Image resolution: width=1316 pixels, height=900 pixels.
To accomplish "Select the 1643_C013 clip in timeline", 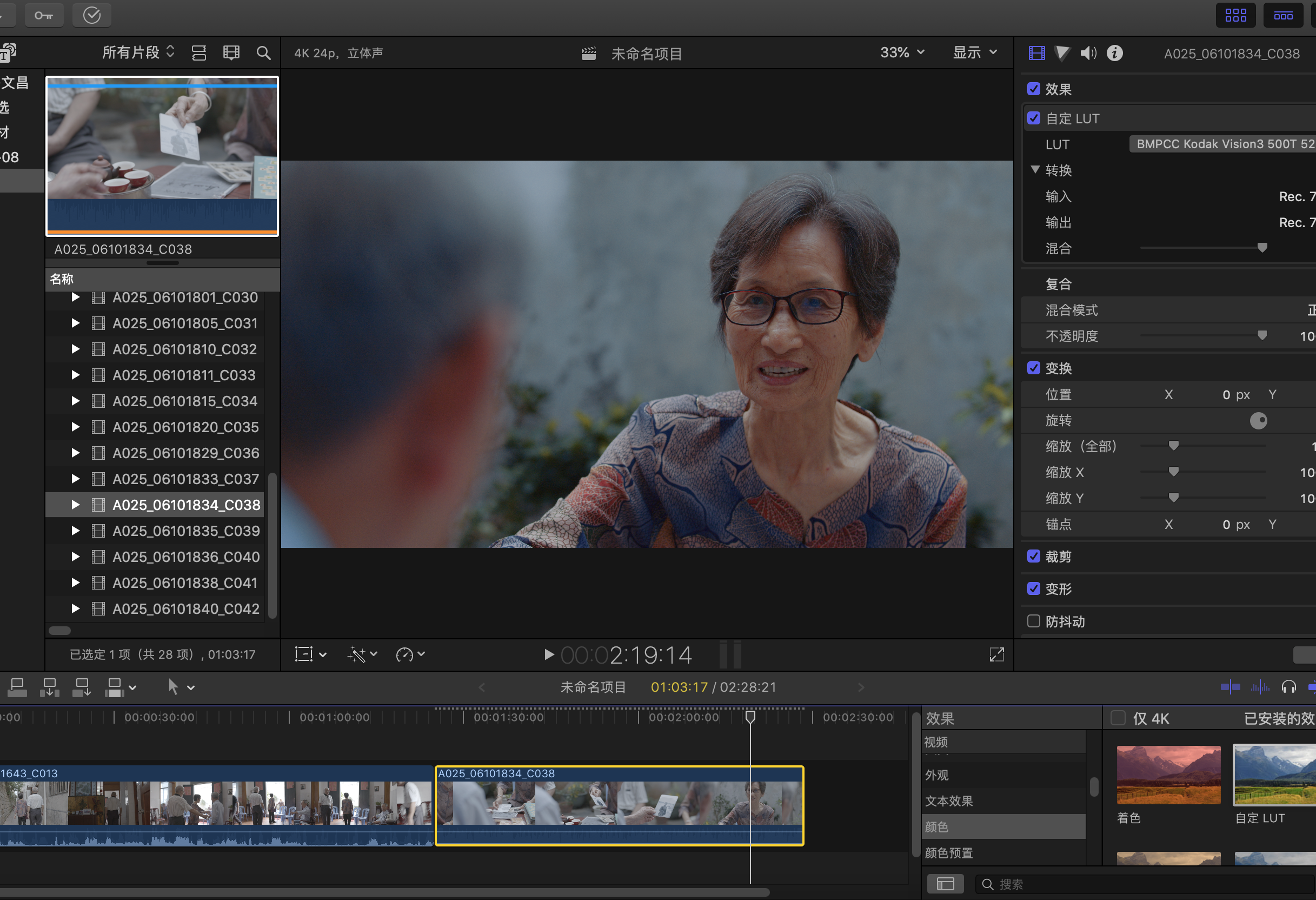I will 216,806.
